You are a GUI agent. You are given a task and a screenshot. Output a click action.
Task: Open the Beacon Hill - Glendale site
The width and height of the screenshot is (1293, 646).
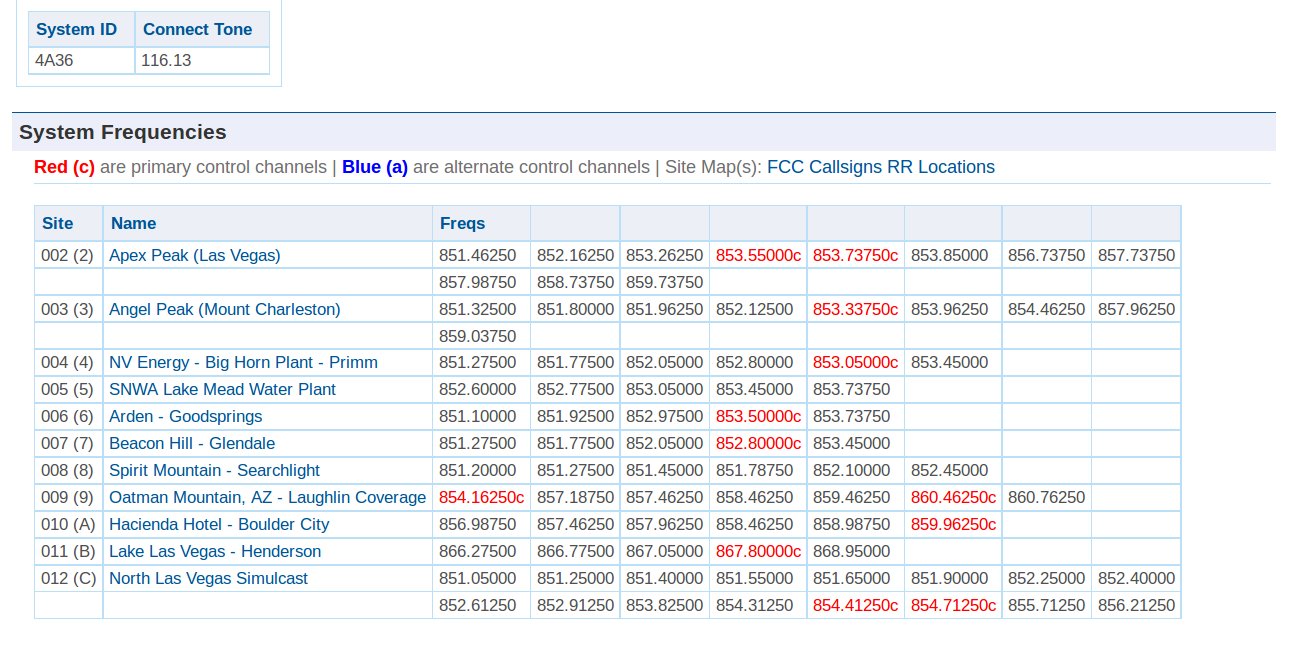(x=192, y=443)
